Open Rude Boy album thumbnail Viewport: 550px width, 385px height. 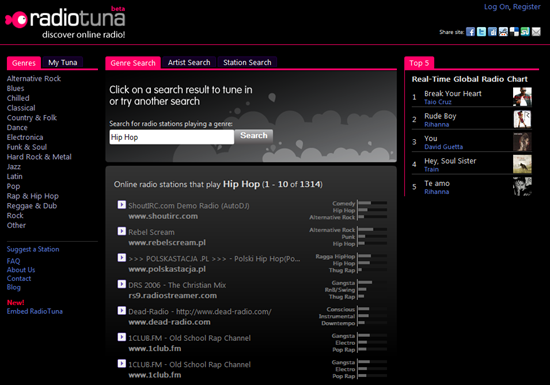[x=522, y=119]
